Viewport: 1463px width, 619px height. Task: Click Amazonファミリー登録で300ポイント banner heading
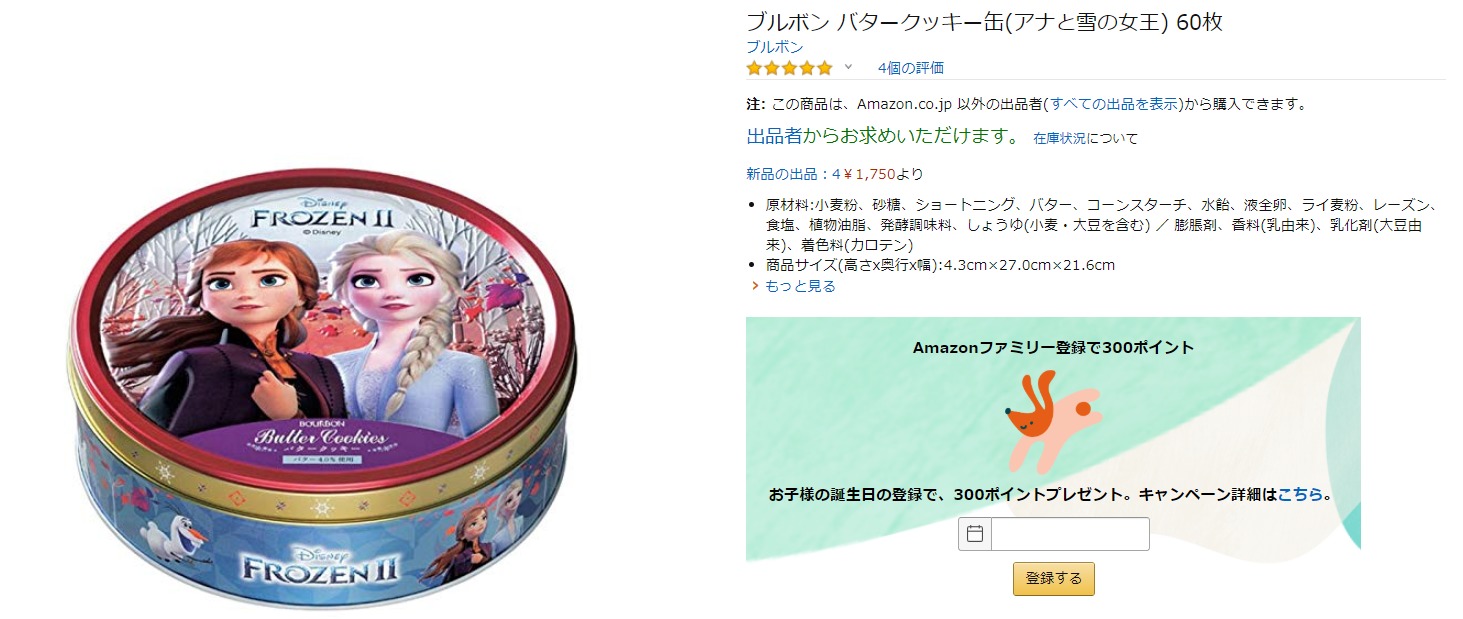(x=1053, y=348)
